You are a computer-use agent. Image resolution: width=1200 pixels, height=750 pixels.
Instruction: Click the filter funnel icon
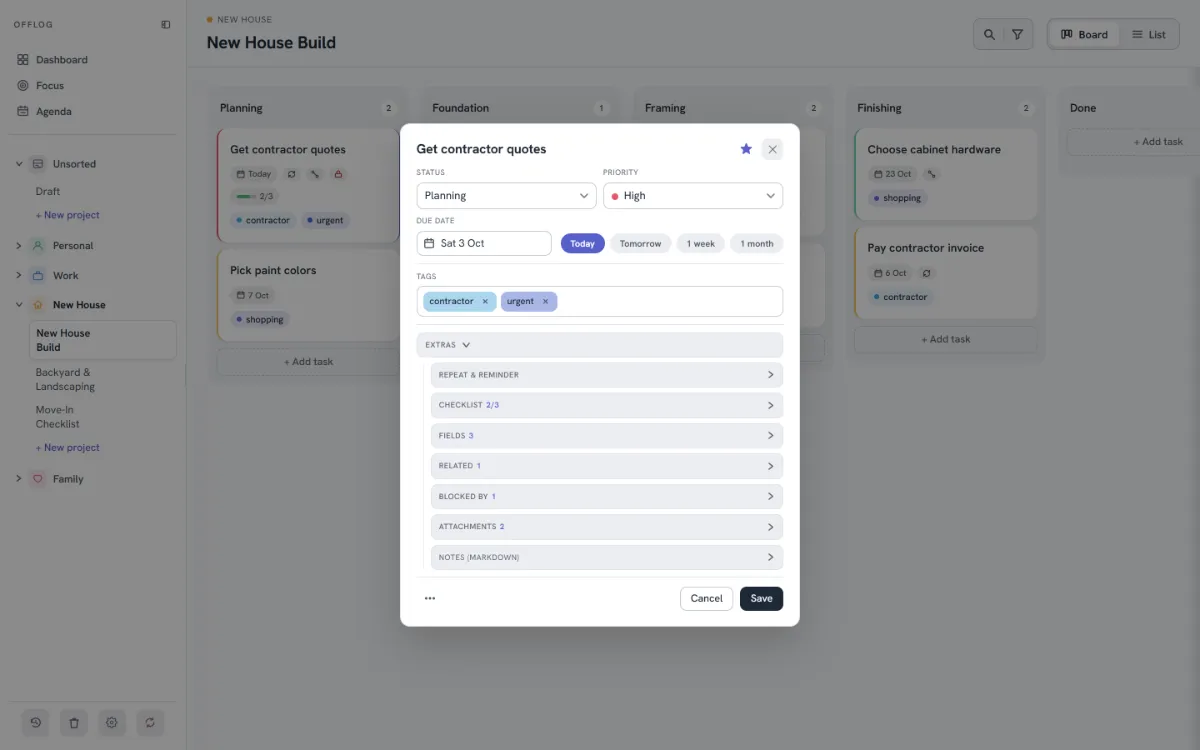point(1017,34)
